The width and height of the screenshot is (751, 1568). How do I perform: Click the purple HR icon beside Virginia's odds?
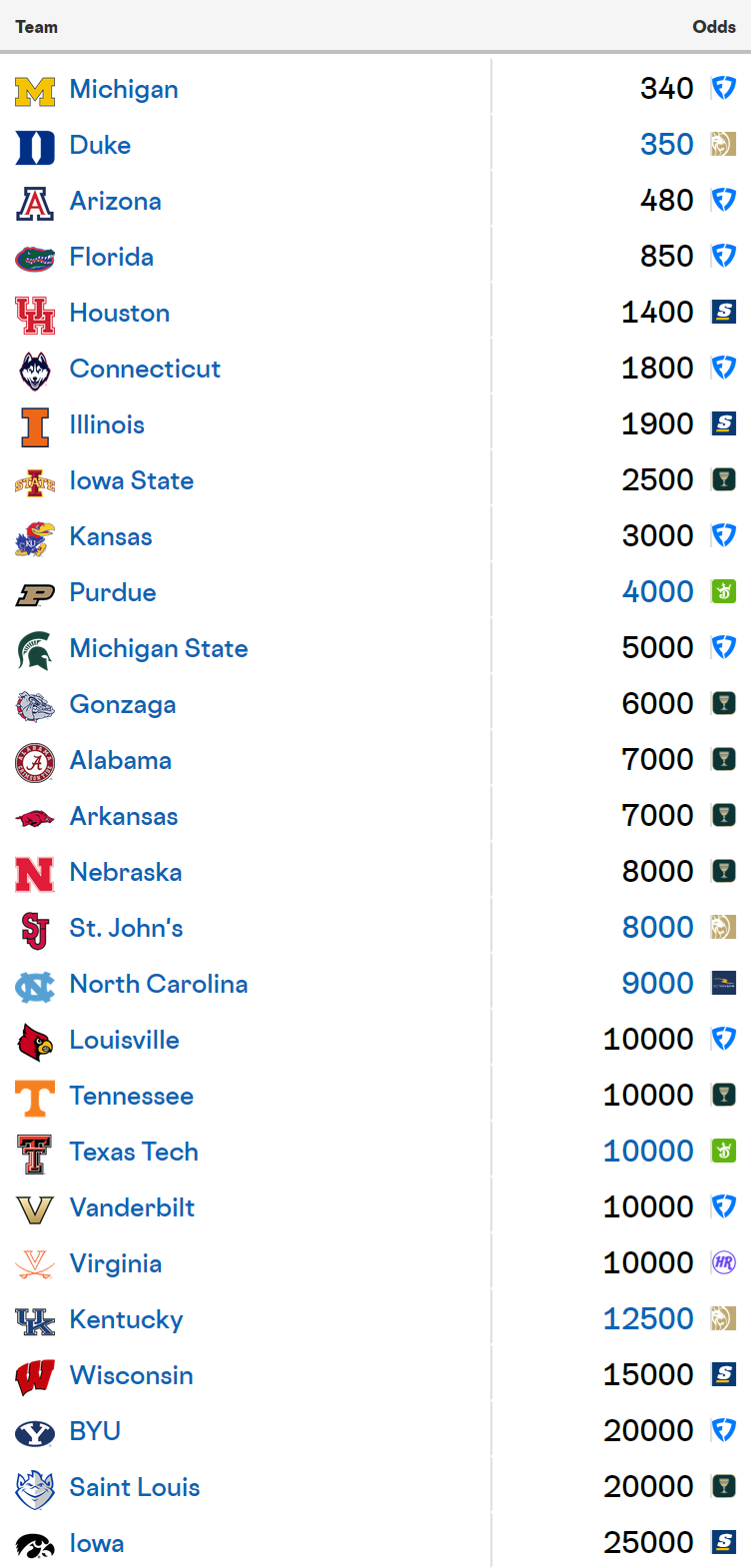coord(724,1263)
